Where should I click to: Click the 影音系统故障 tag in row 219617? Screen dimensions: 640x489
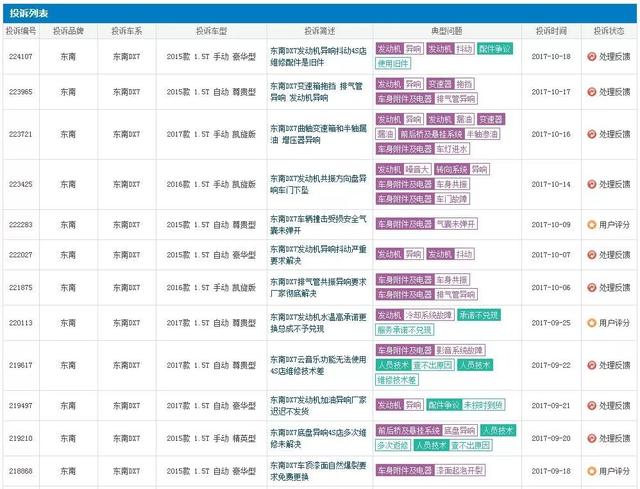point(460,350)
